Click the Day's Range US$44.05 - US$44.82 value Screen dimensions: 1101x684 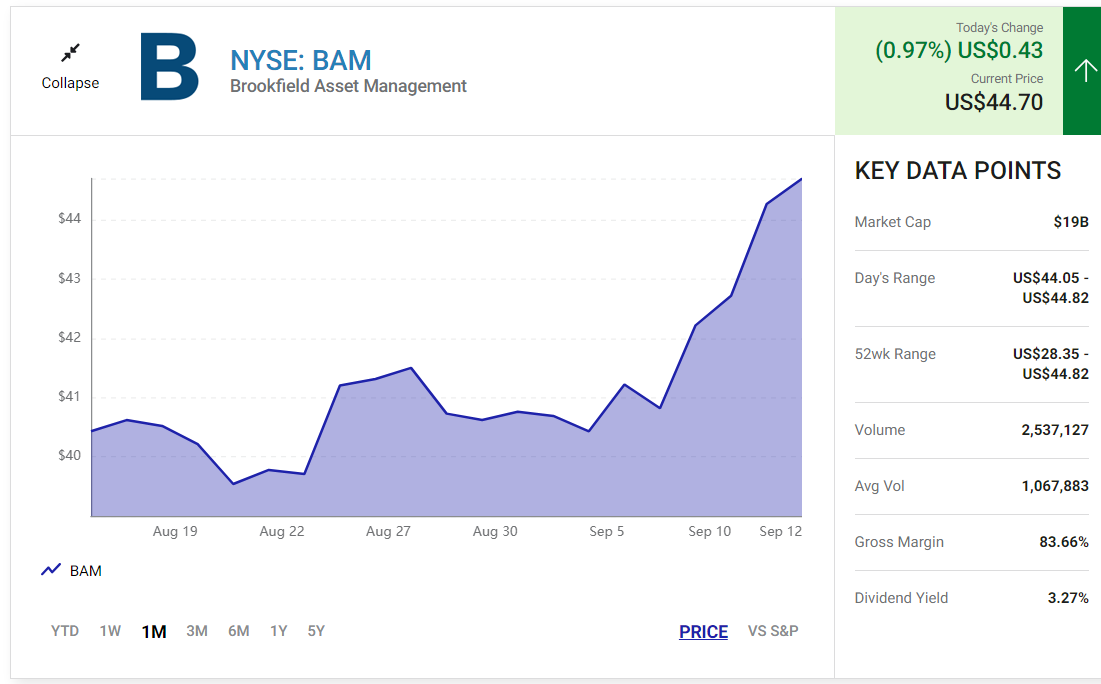(x=1050, y=288)
